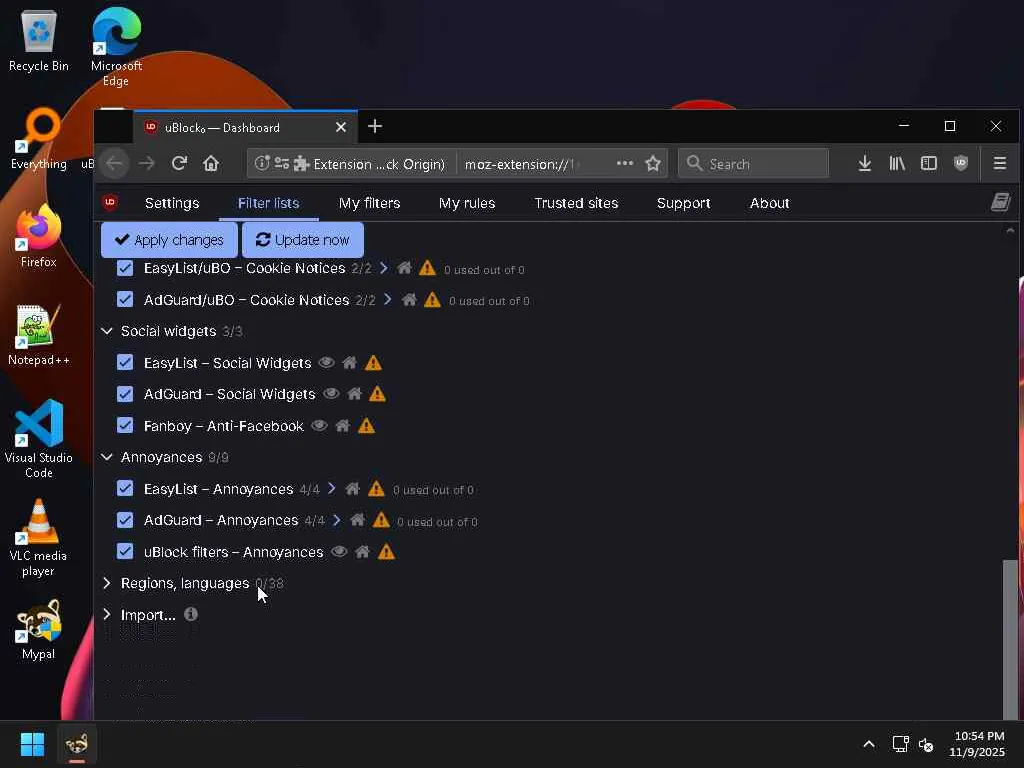The height and width of the screenshot is (768, 1024).
Task: Click the home icon for EasyList – Social Widgets
Action: point(349,362)
